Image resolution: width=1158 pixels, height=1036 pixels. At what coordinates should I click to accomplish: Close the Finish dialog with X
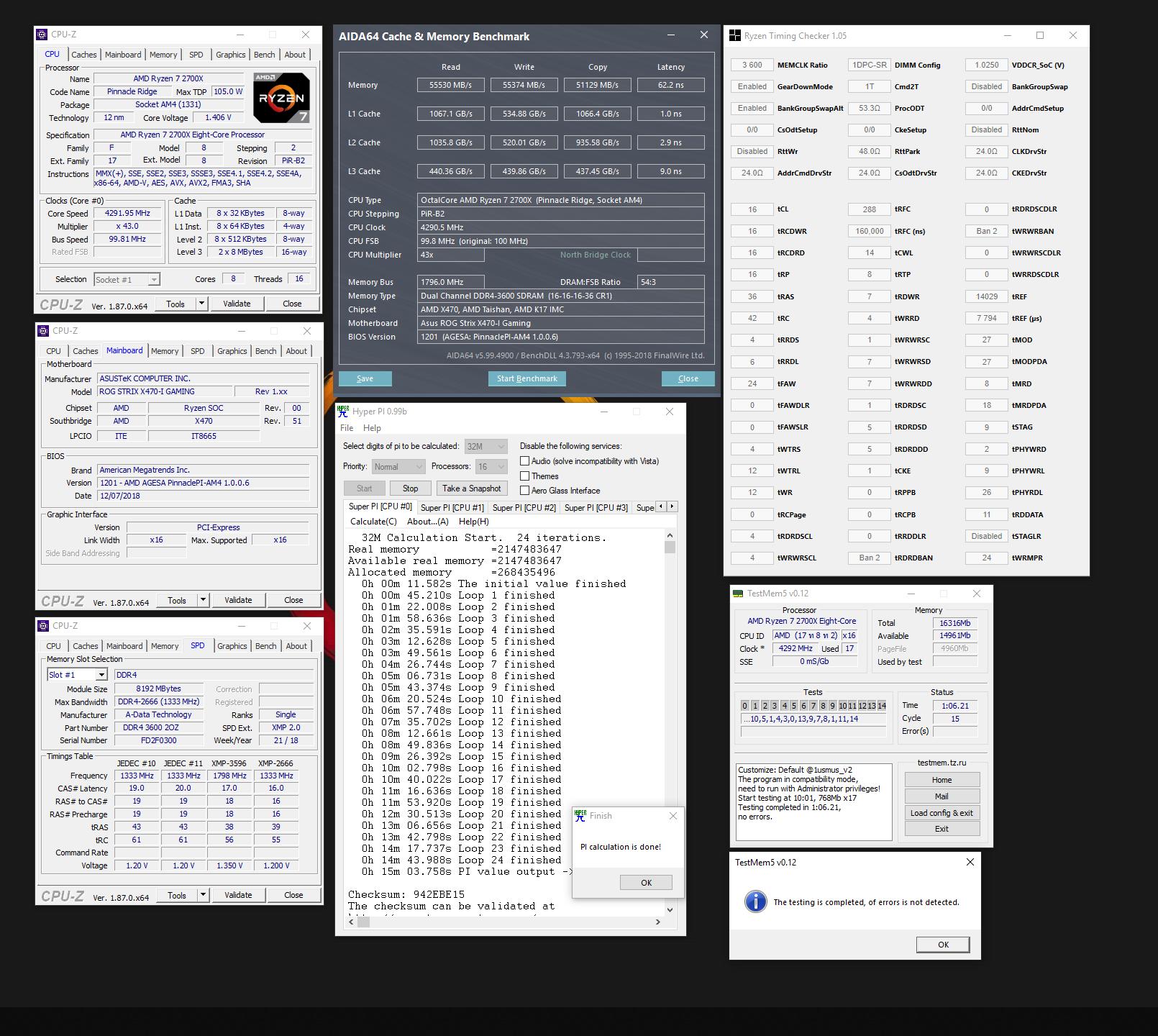pos(673,816)
